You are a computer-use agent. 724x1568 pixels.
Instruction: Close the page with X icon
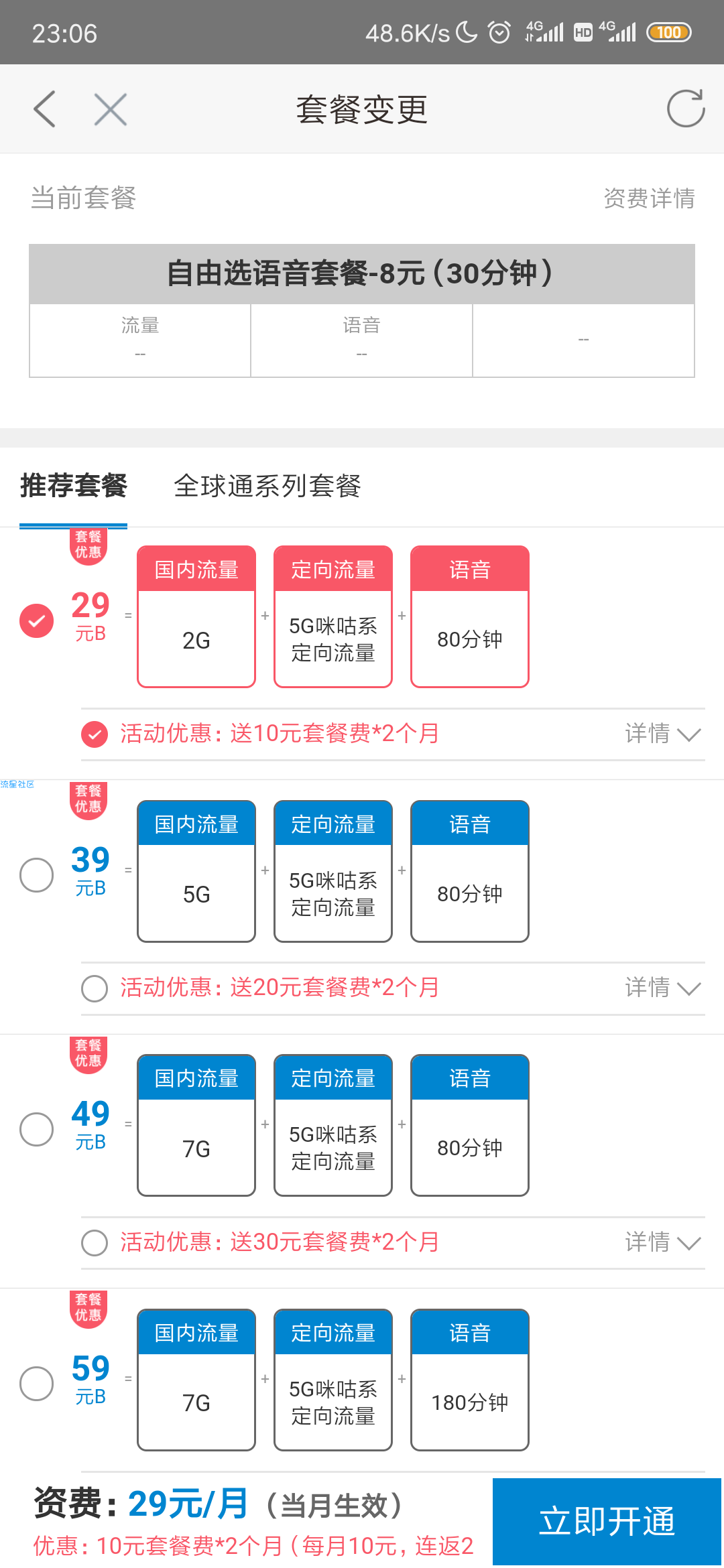click(x=111, y=109)
